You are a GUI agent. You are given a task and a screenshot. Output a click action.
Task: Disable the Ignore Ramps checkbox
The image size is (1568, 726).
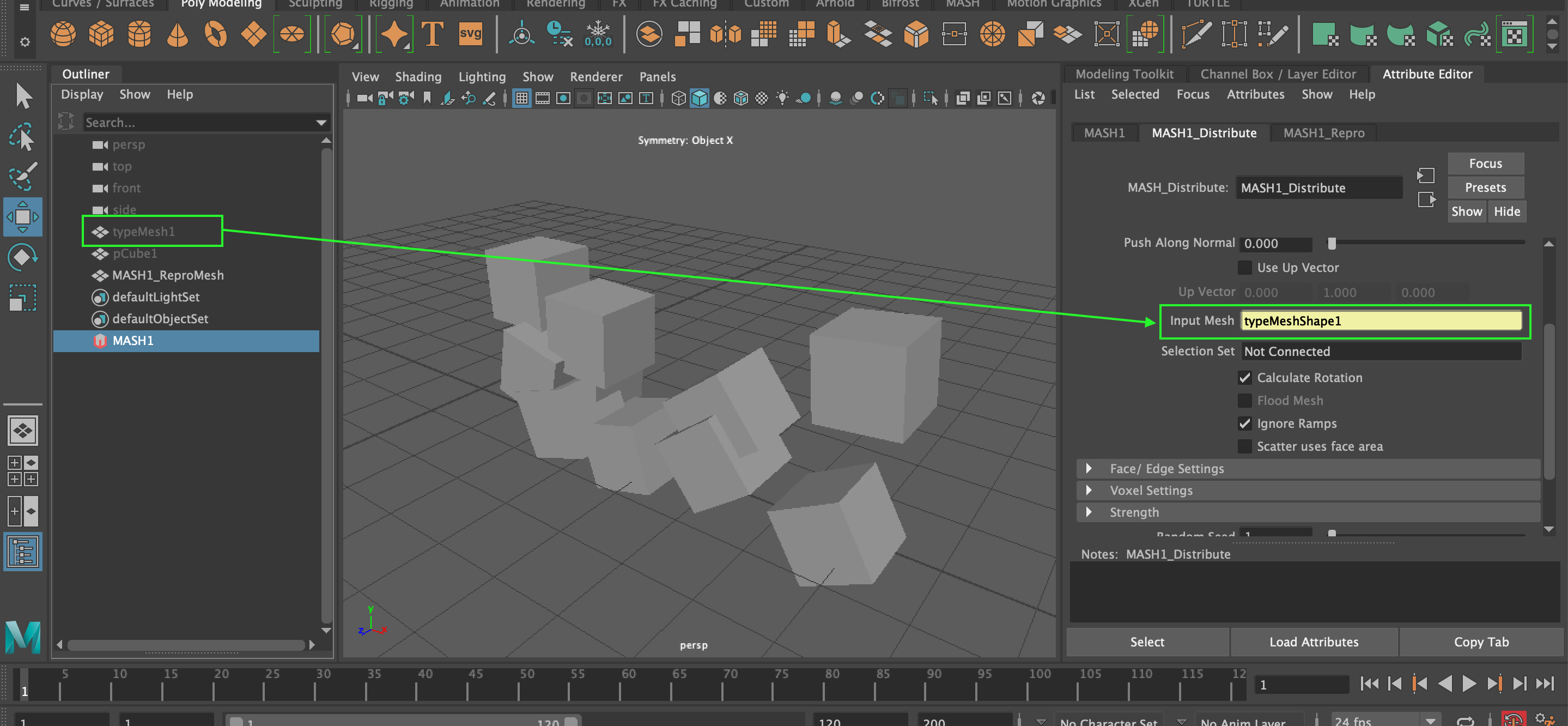tap(1245, 423)
